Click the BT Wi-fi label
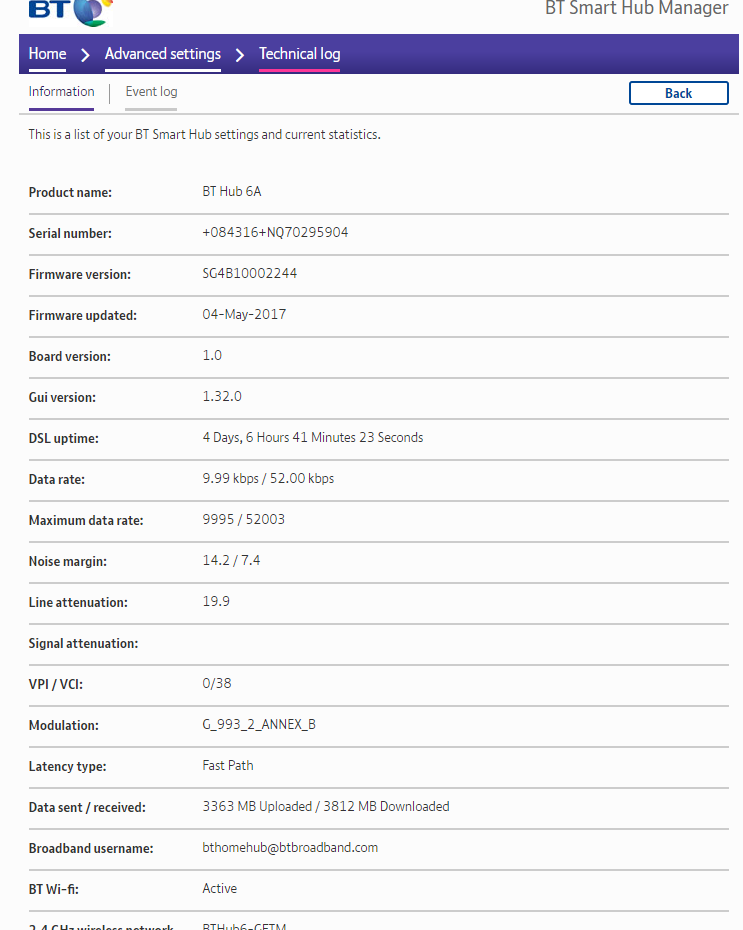The height and width of the screenshot is (930, 743). point(53,890)
